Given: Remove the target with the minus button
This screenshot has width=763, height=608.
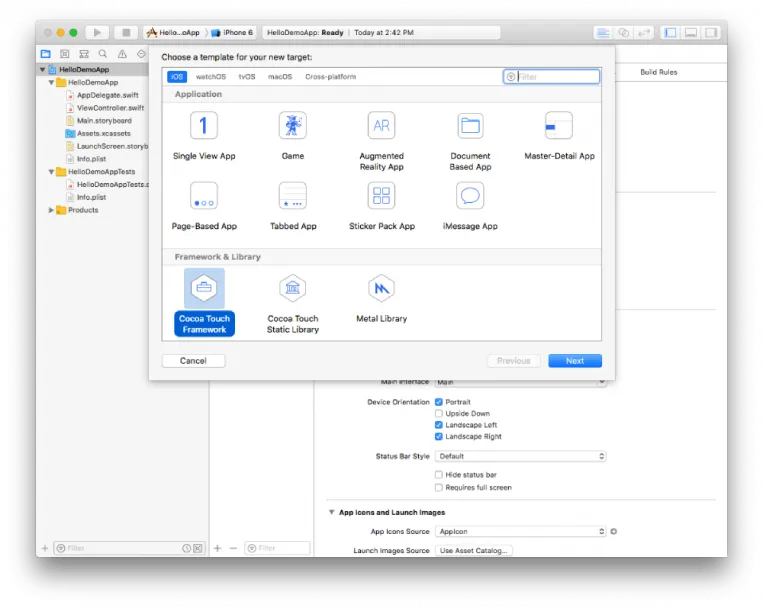Looking at the screenshot, I should 233,549.
